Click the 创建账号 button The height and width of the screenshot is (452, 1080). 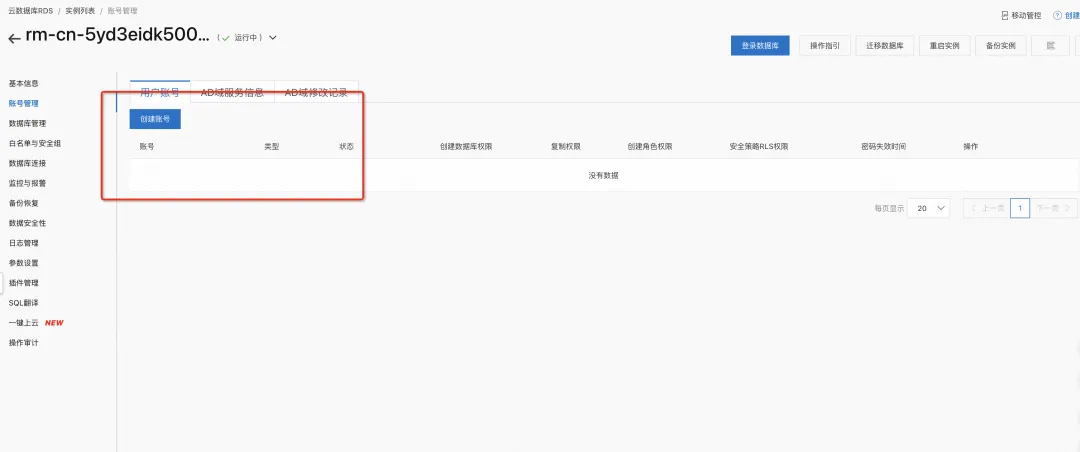tap(155, 119)
